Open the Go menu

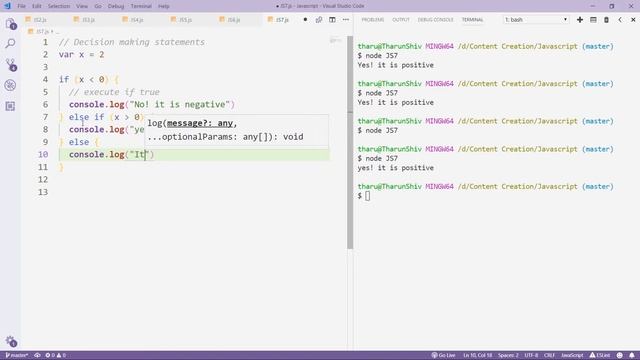tap(98, 6)
